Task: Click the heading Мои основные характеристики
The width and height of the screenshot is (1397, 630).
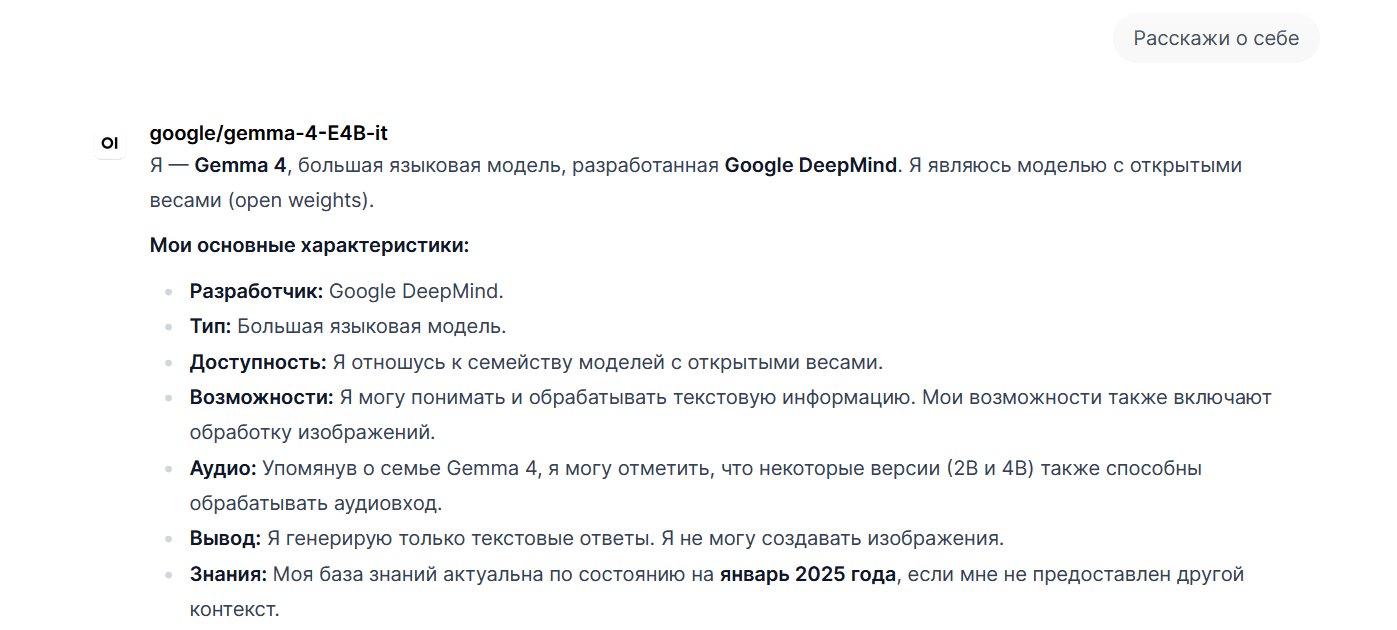Action: tap(309, 245)
